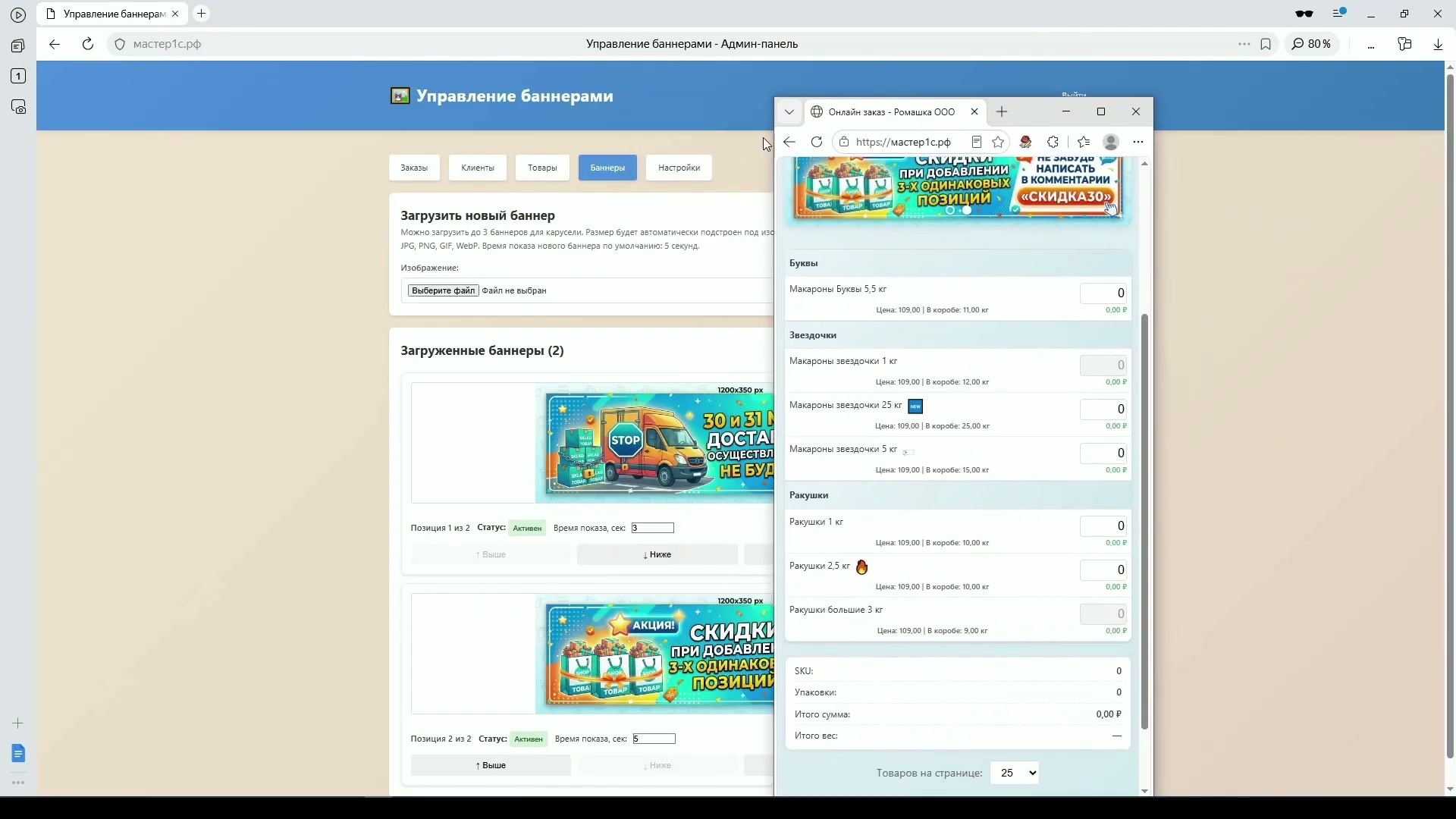Select the Баннеры tab
The height and width of the screenshot is (819, 1456).
(607, 168)
